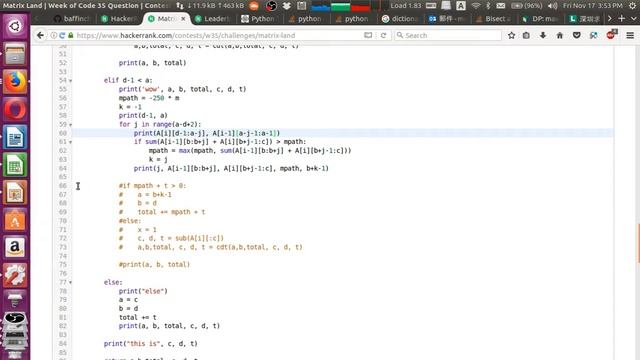This screenshot has height=360, width=640.
Task: Collapse code fold at line 54
Action: [70, 81]
